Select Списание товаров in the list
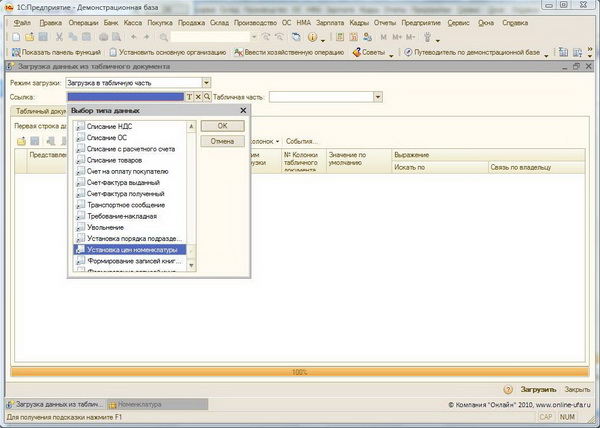The width and height of the screenshot is (600, 428). (130, 160)
